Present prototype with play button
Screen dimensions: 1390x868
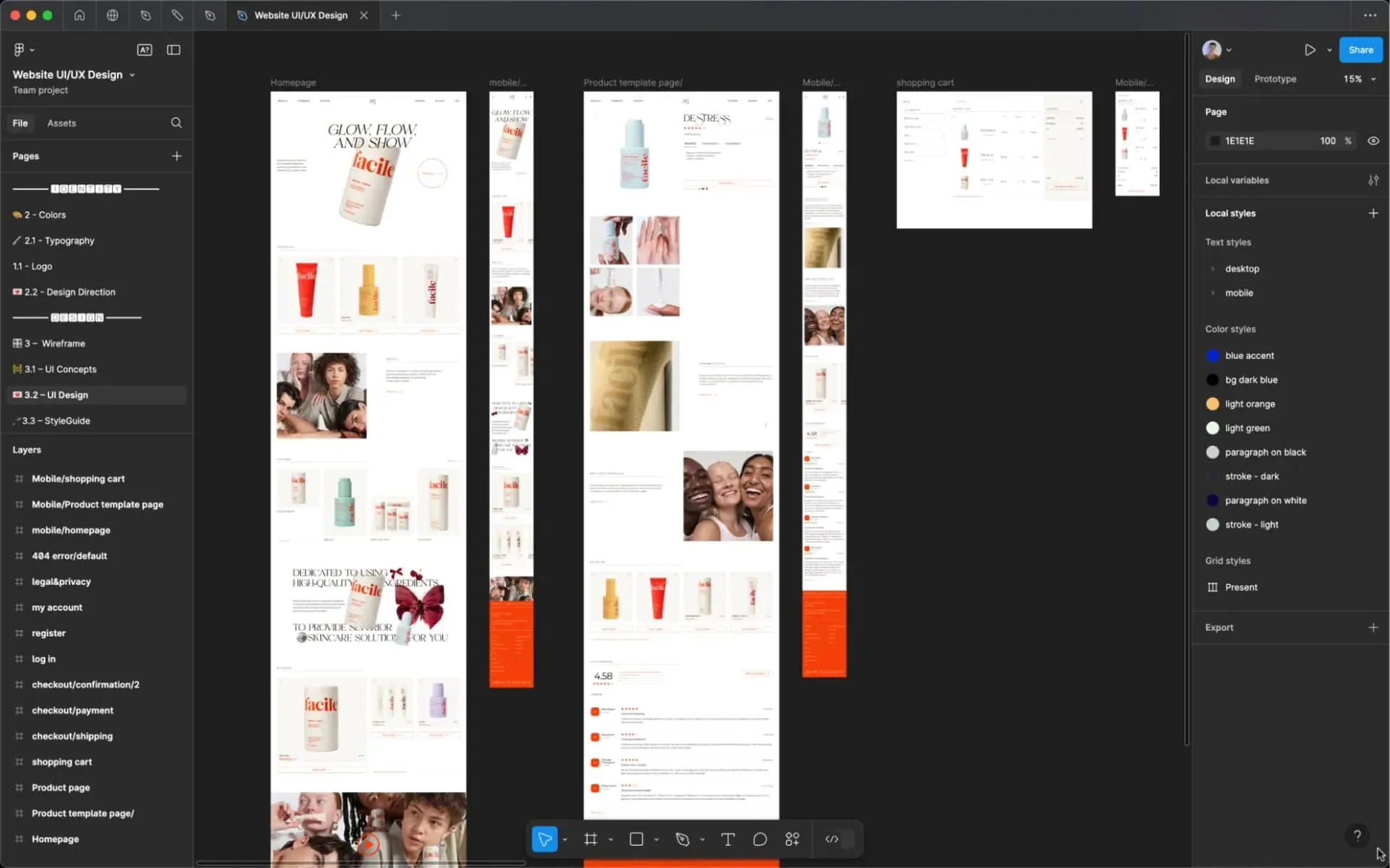click(1310, 50)
